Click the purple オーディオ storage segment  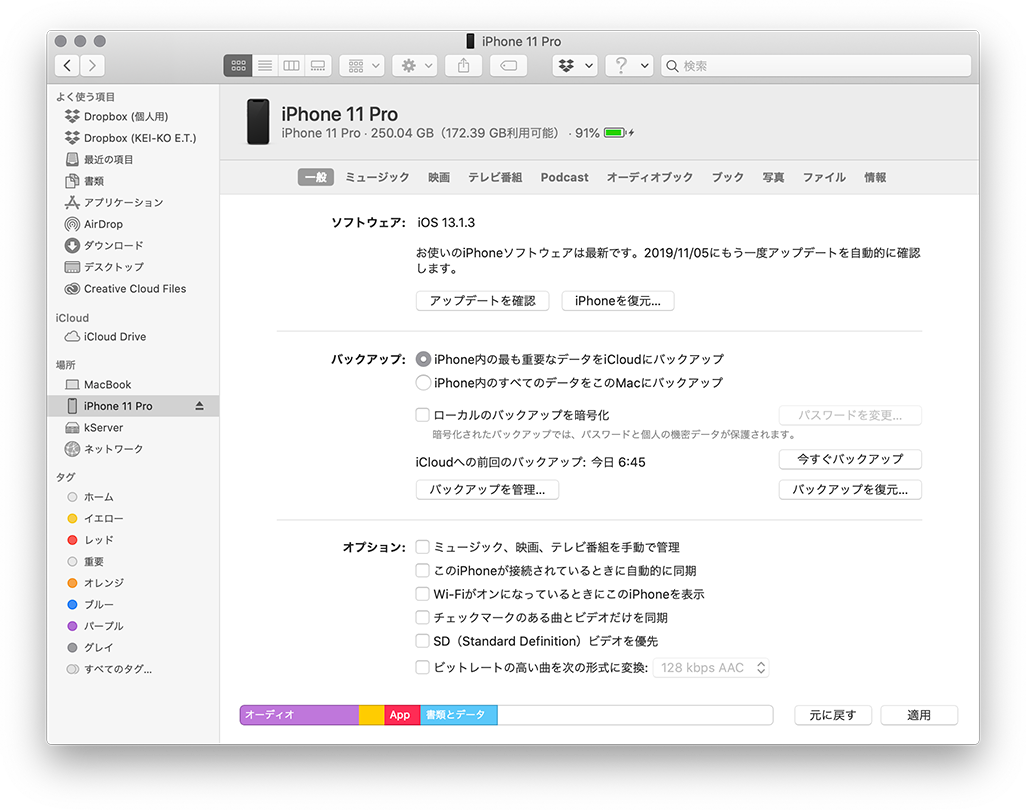click(x=300, y=715)
